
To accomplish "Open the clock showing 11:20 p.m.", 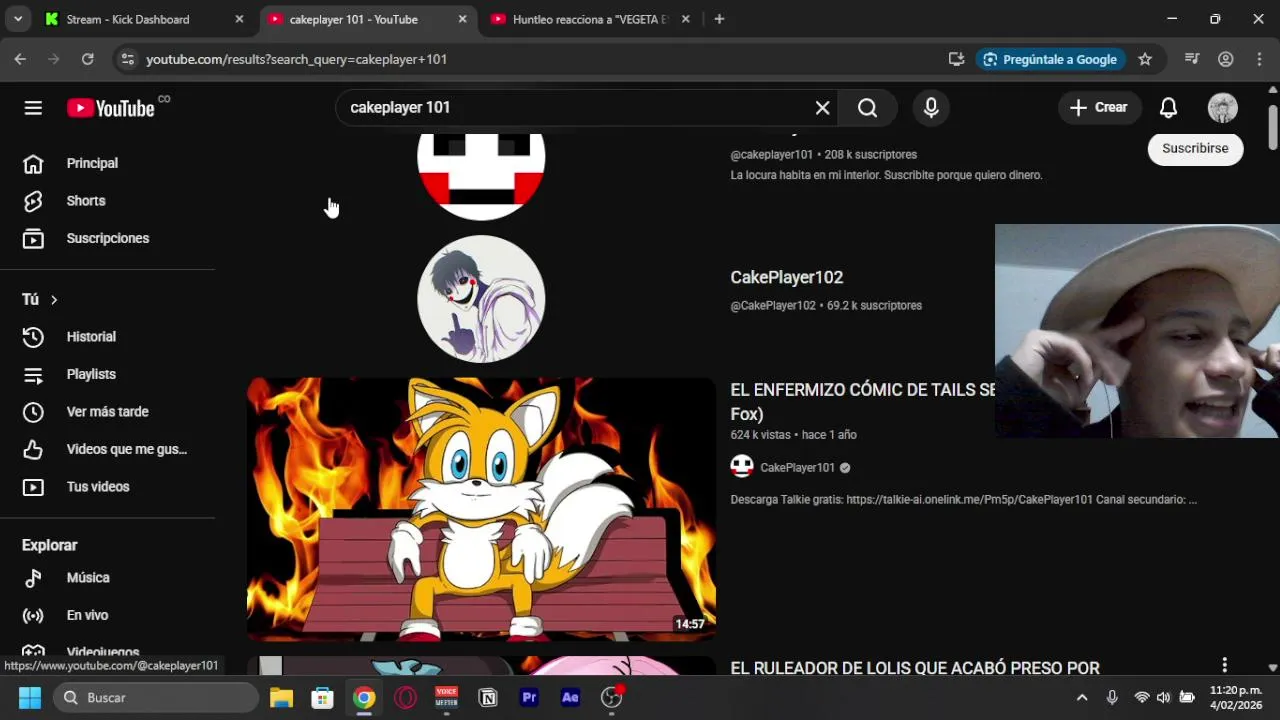I will (1236, 697).
